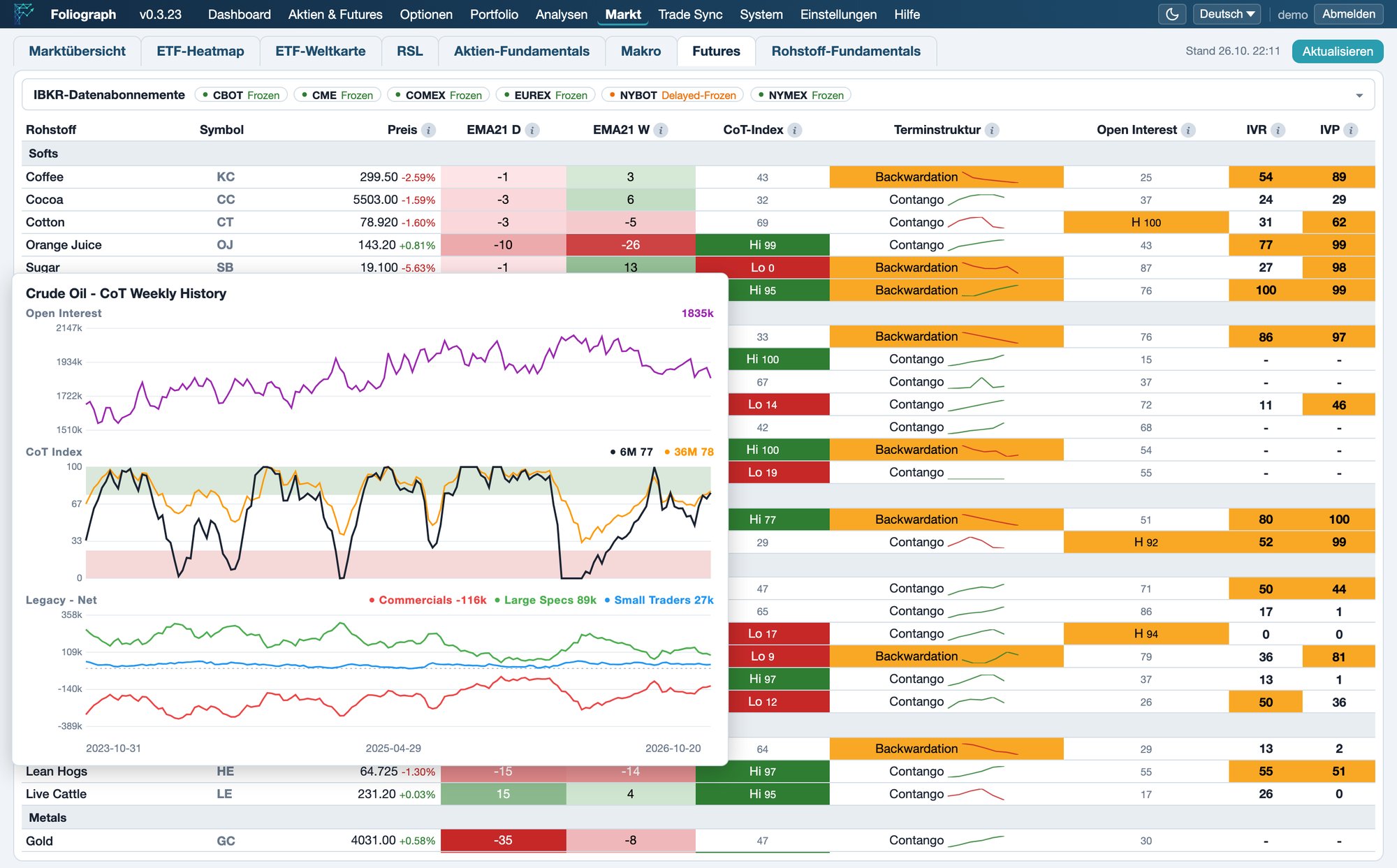Click the NYMEX Frozen badge
1397x868 pixels.
800,95
